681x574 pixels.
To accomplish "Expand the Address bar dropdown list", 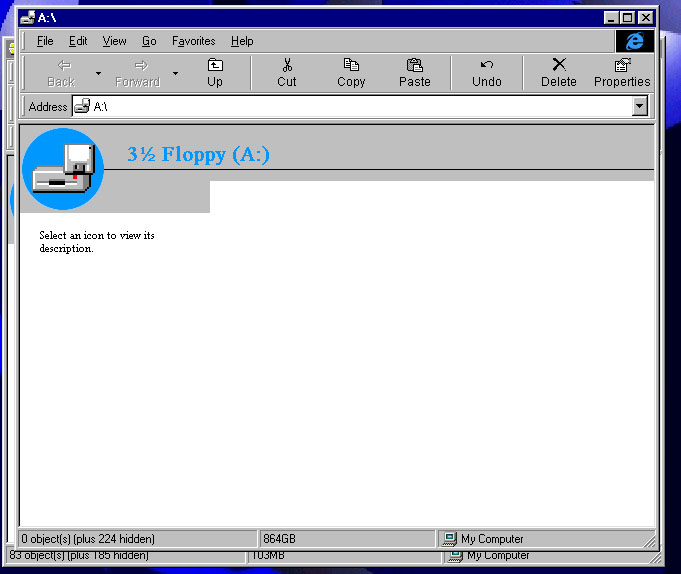I will [x=640, y=106].
